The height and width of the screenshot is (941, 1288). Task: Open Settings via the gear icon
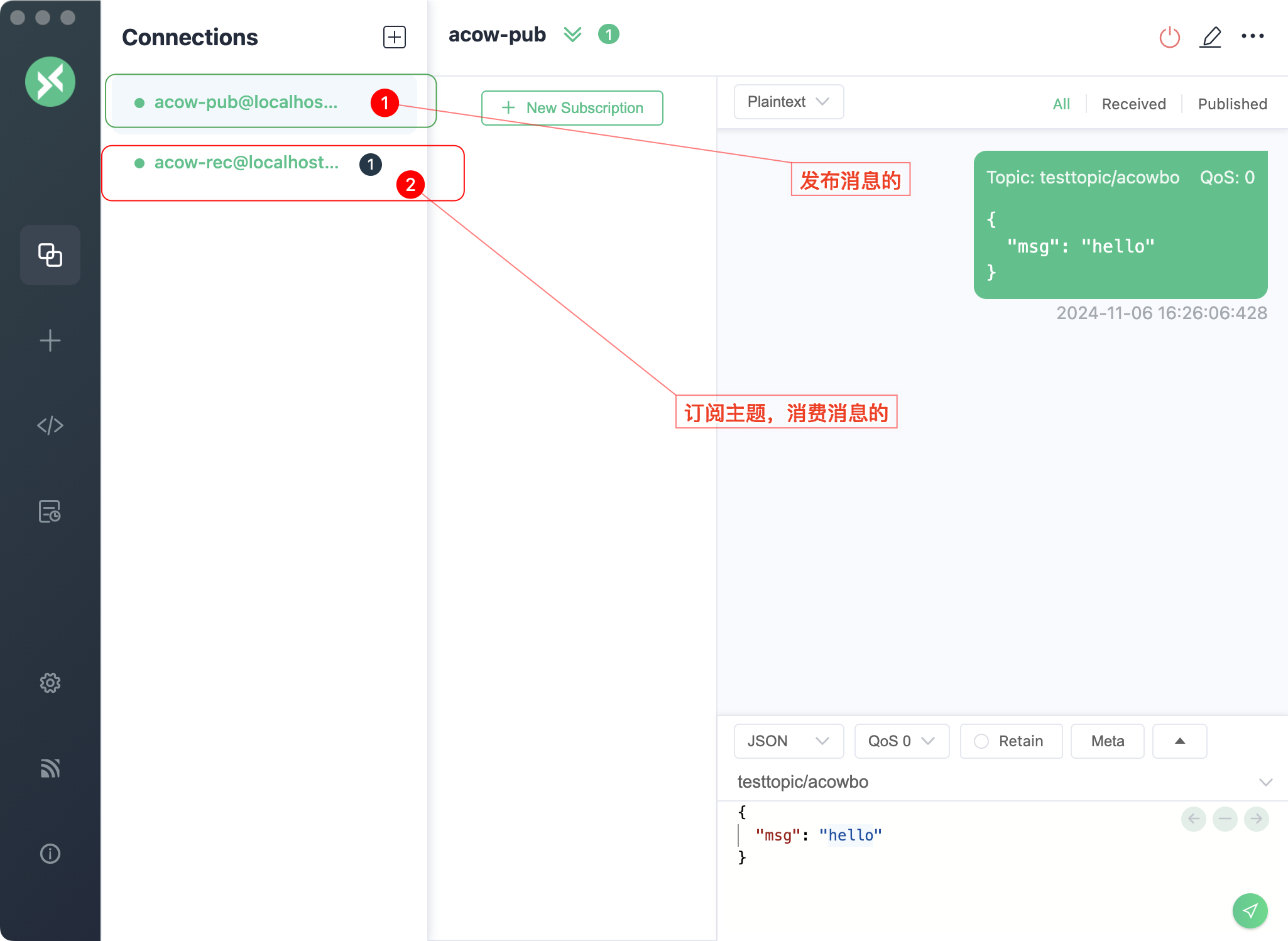click(50, 683)
